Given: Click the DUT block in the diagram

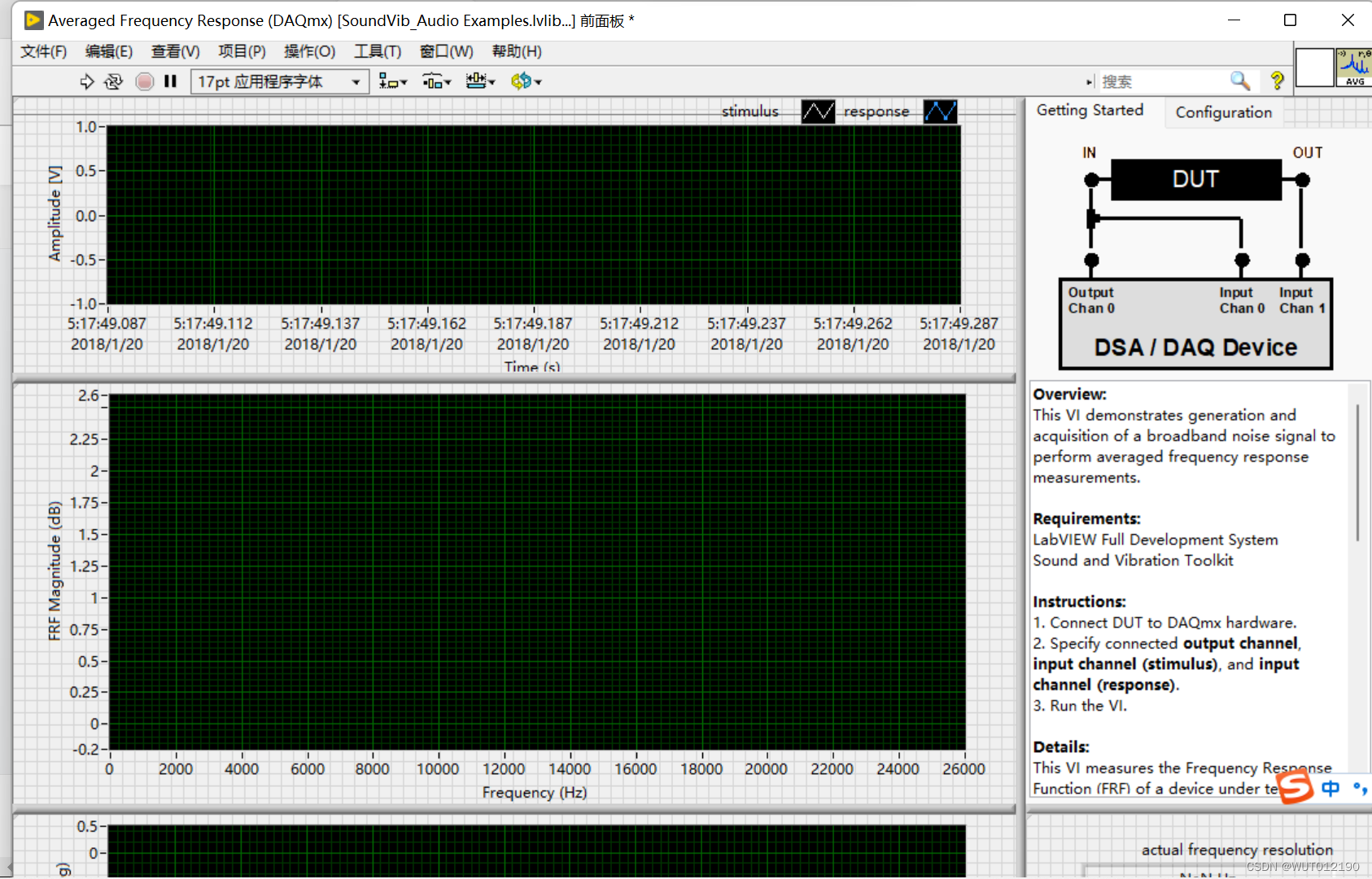Looking at the screenshot, I should [x=1195, y=179].
